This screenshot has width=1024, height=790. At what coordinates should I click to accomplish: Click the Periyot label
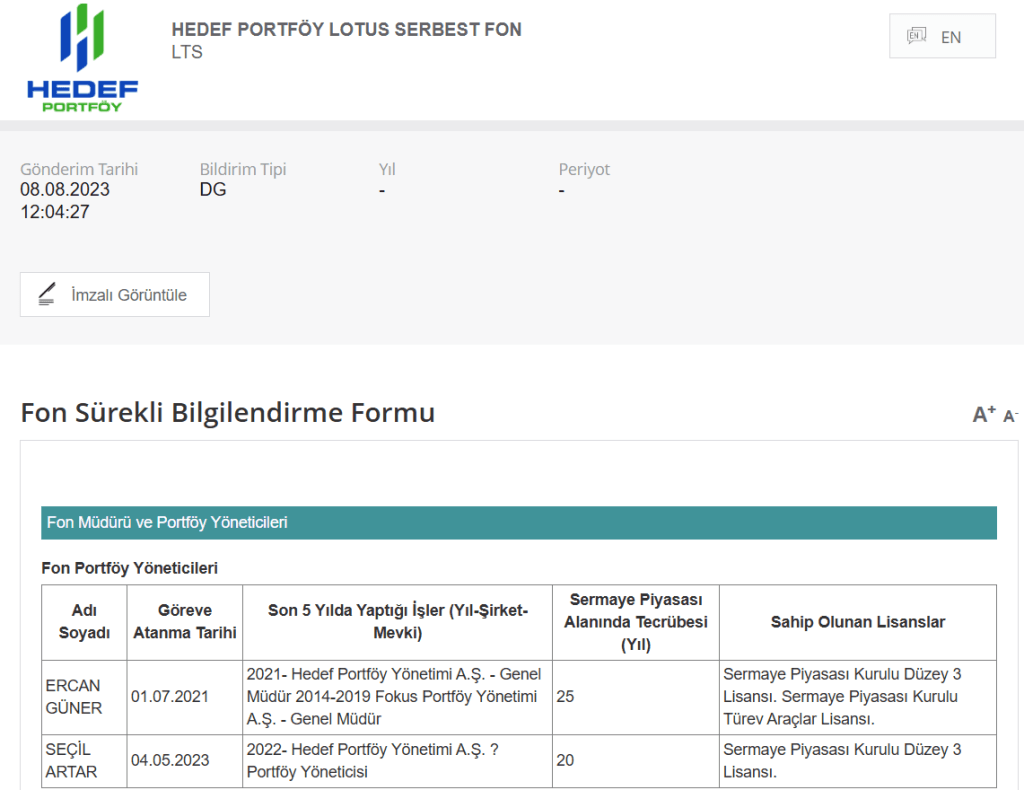(584, 169)
